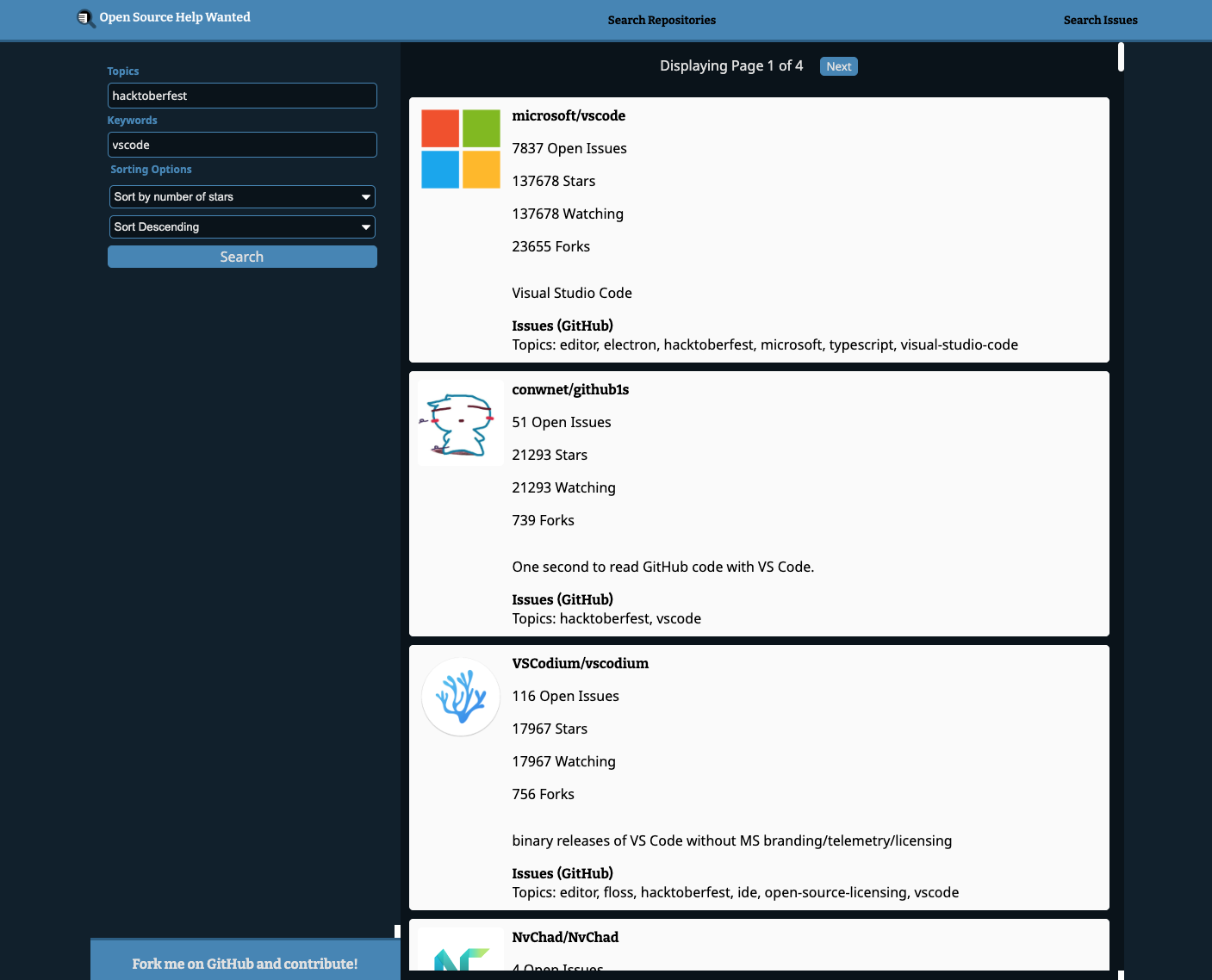Image resolution: width=1212 pixels, height=980 pixels.
Task: Click the 137678 Watching text
Action: pos(568,214)
